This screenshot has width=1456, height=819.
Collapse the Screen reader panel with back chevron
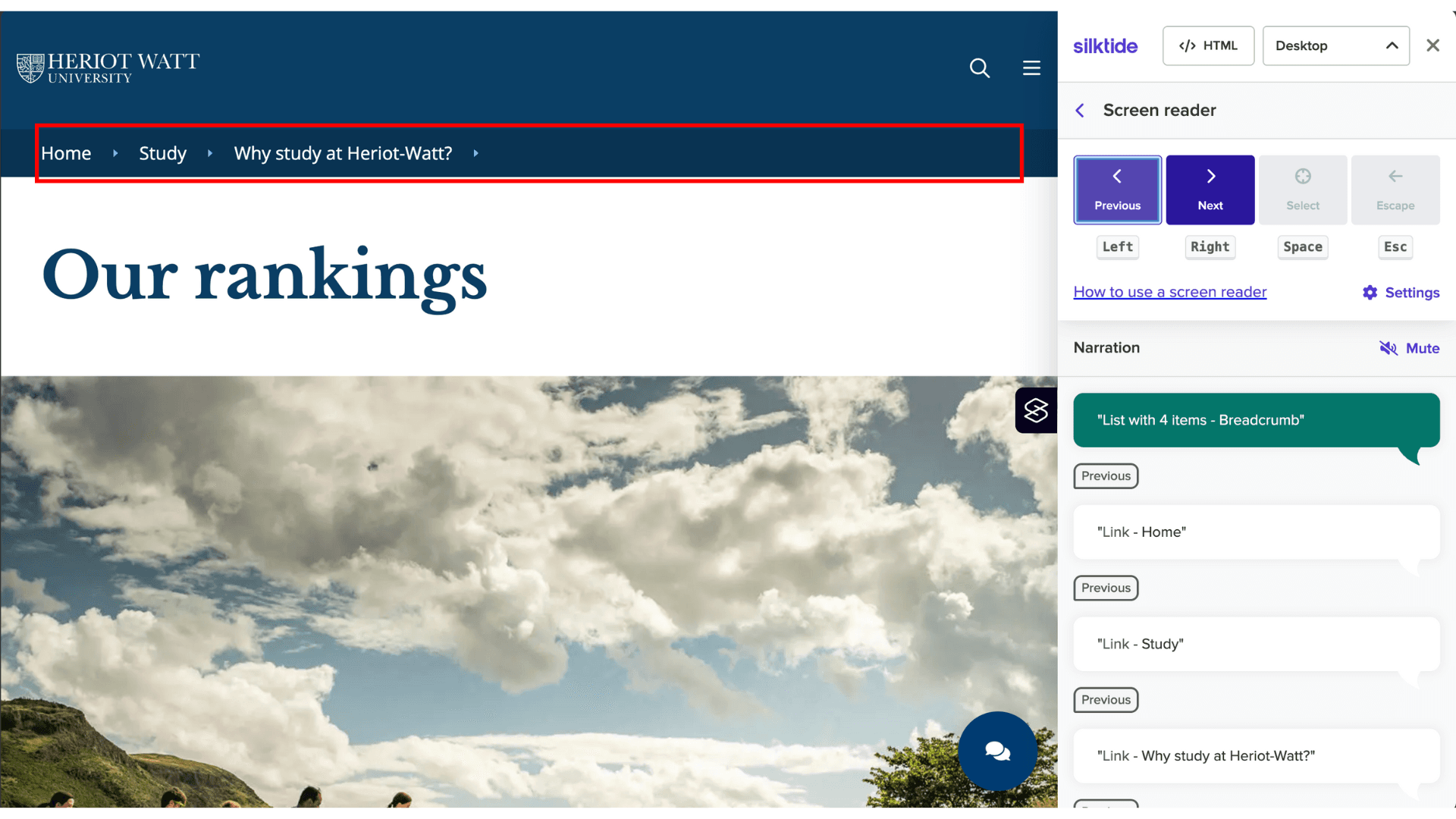coord(1080,110)
